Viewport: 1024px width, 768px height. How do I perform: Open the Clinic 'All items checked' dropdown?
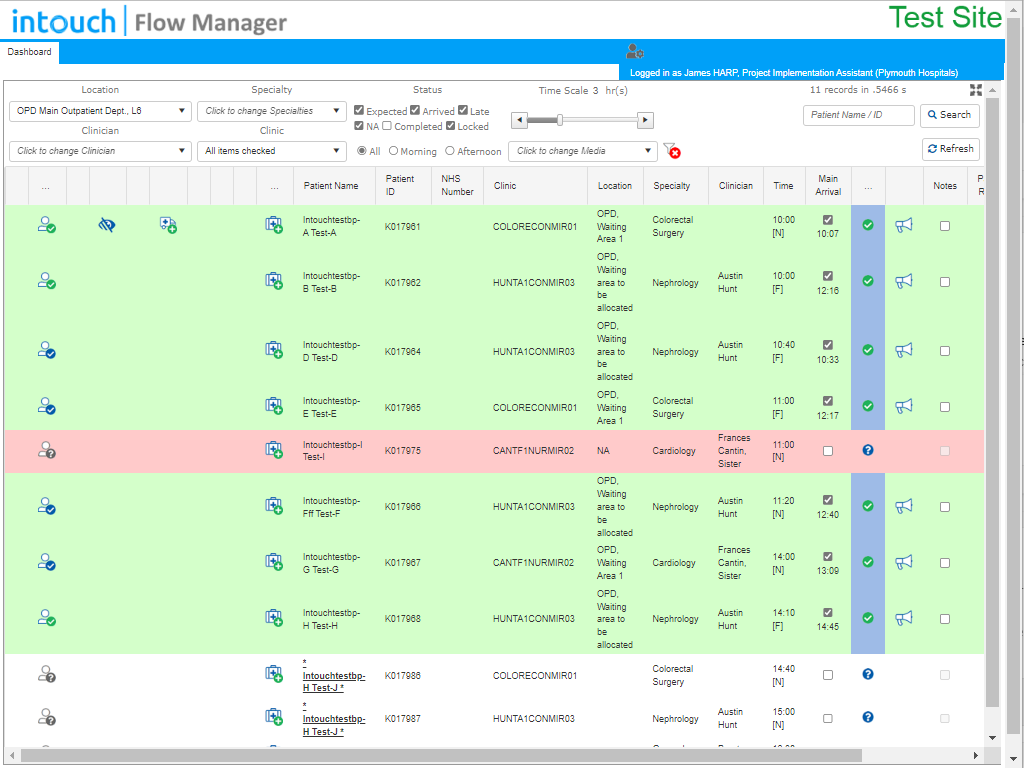click(272, 151)
